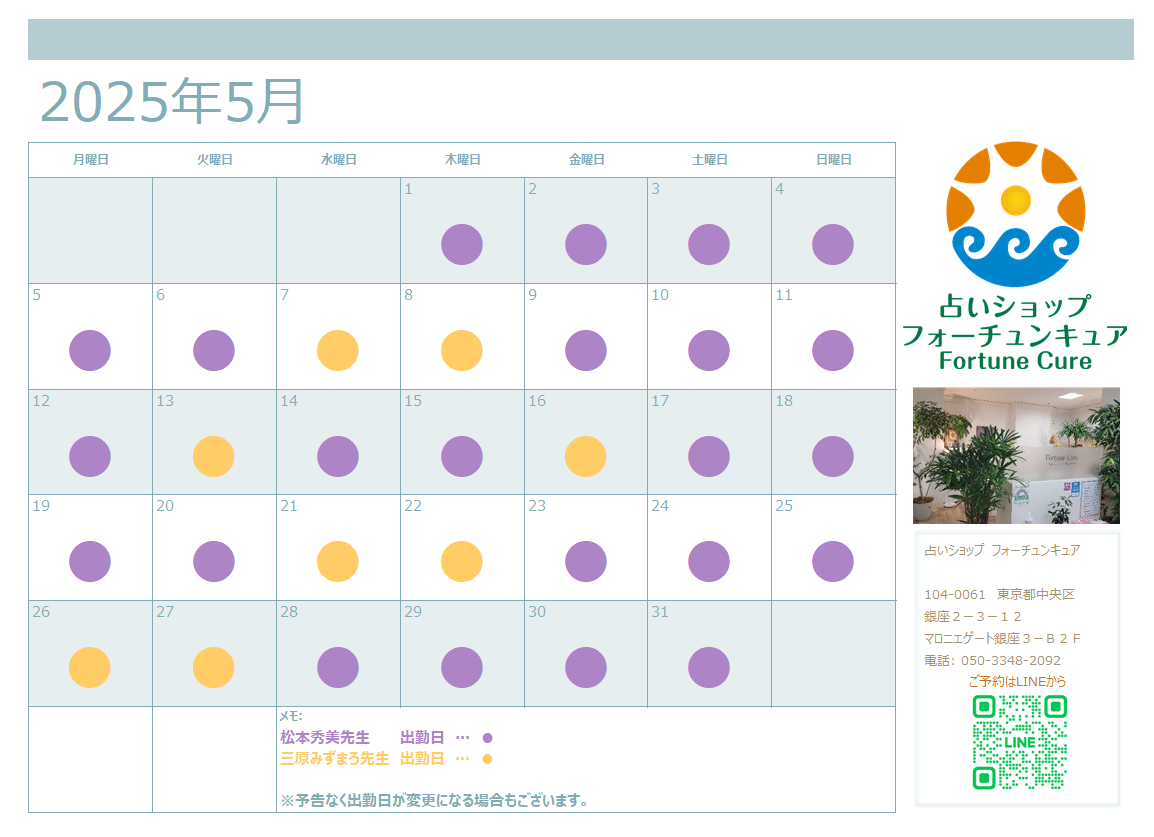Viewport: 1154px width, 837px height.
Task: Click the 金曜日 column header
Action: tap(587, 160)
